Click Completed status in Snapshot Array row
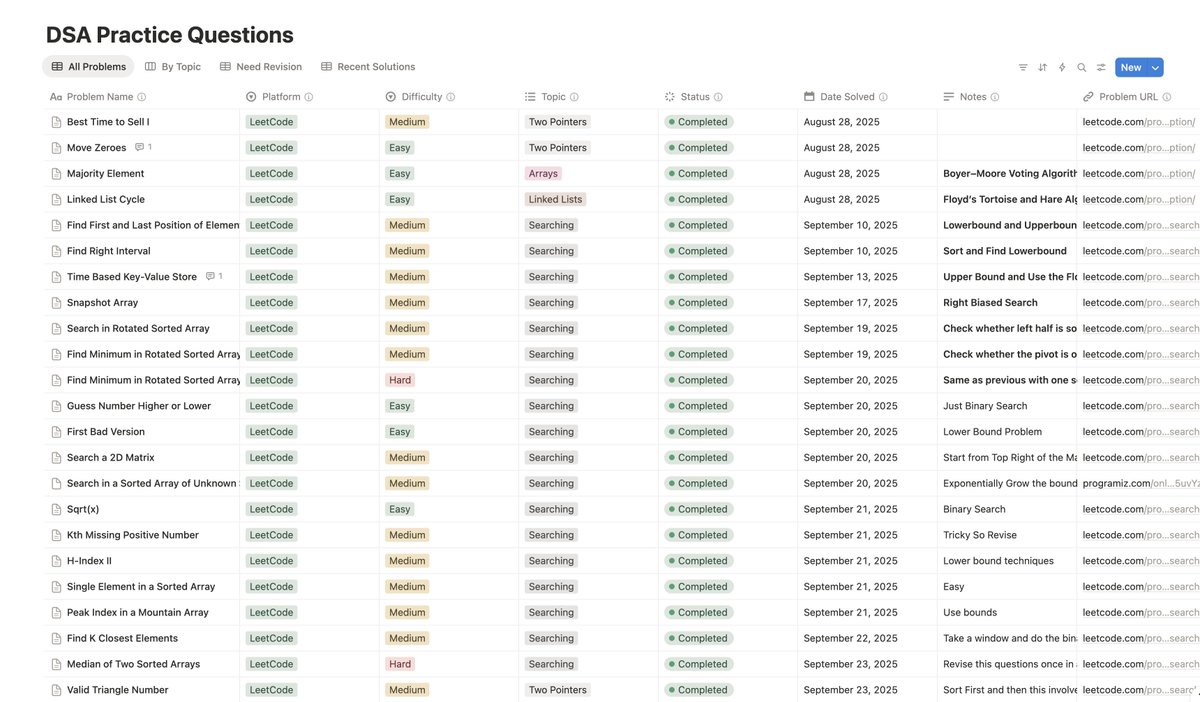The image size is (1200, 702). pyautogui.click(x=698, y=302)
